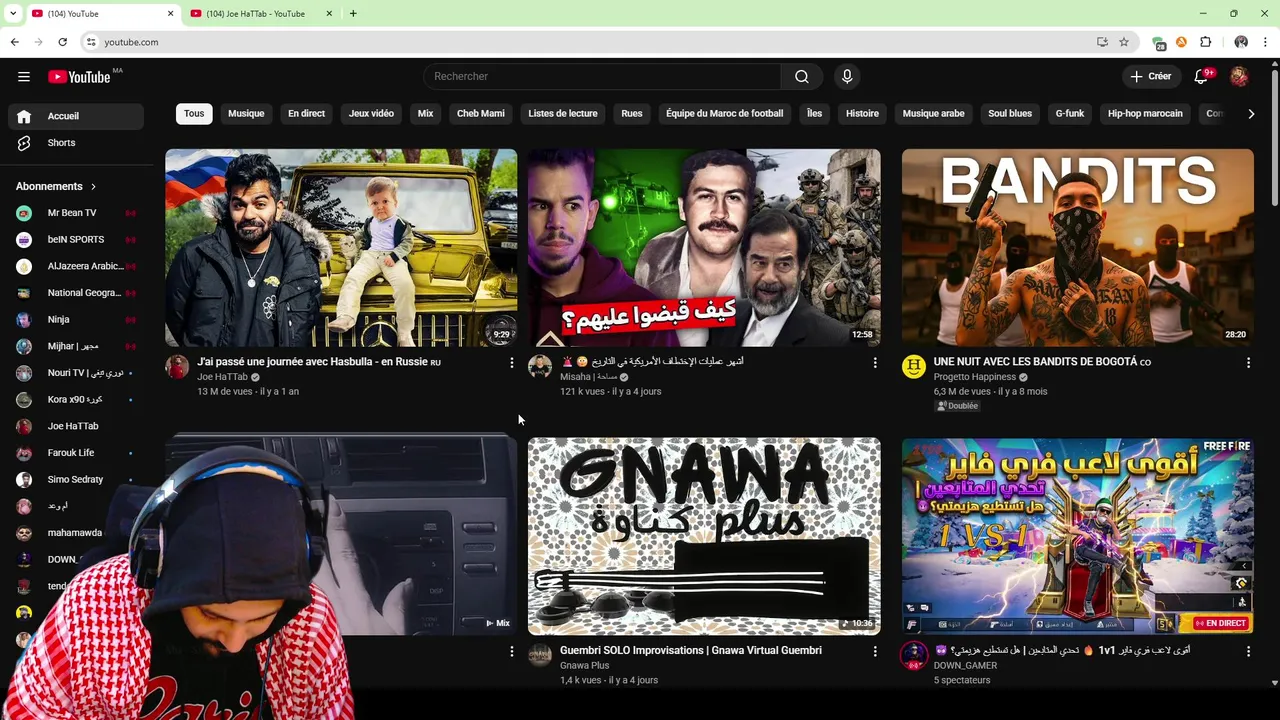
Task: Click Gnawa Plus channel avatar
Action: coord(540,655)
